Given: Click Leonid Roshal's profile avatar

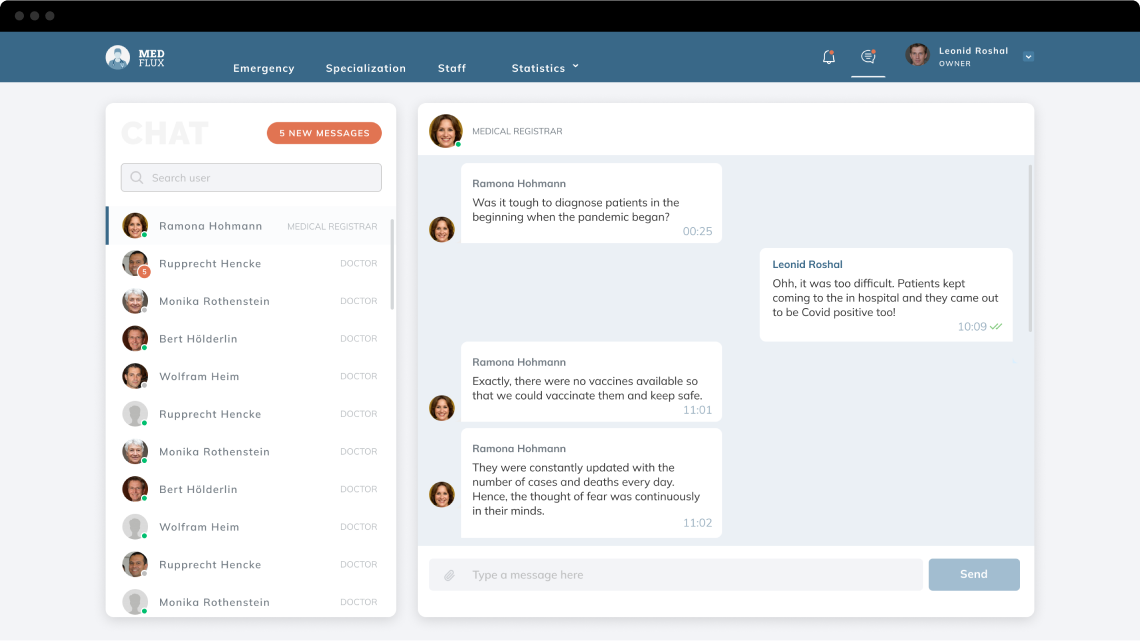Looking at the screenshot, I should [x=917, y=56].
